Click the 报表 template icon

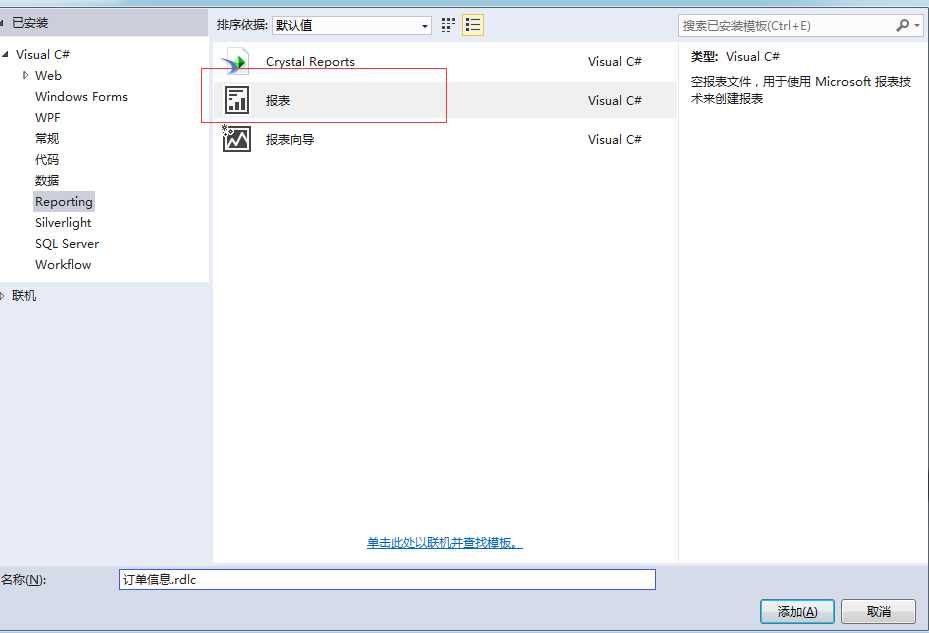pos(236,100)
